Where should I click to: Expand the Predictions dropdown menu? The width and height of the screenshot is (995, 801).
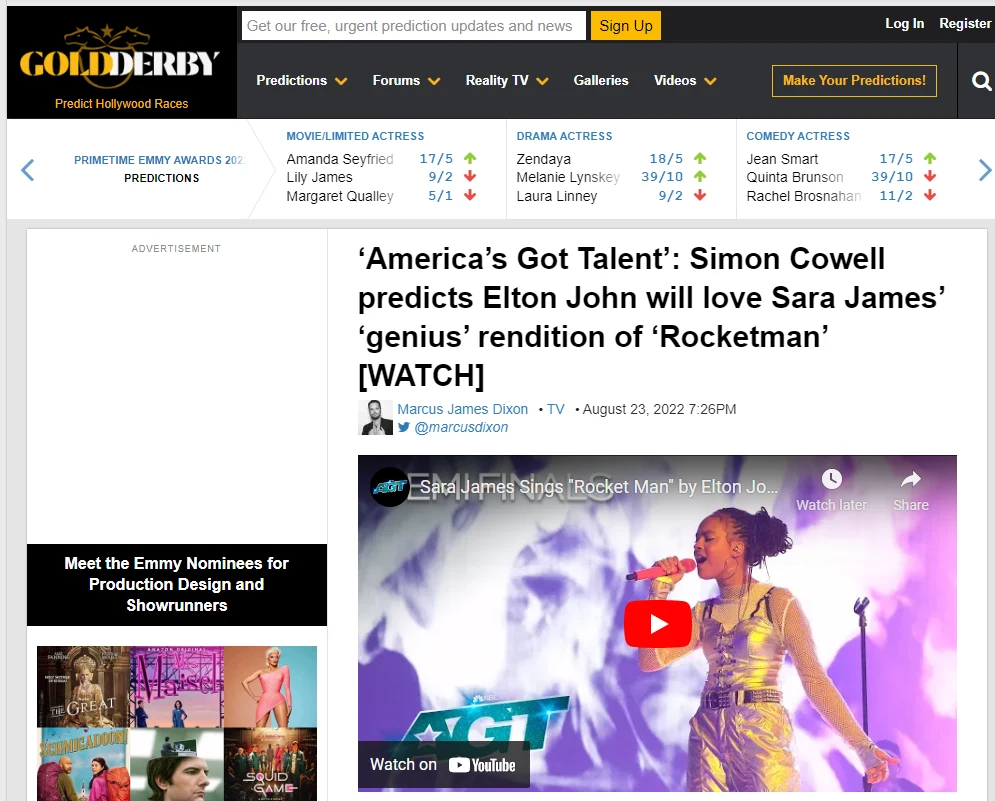point(301,81)
